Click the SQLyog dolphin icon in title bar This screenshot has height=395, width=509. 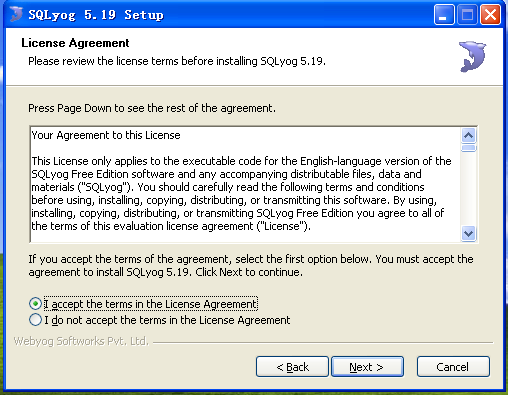point(16,14)
